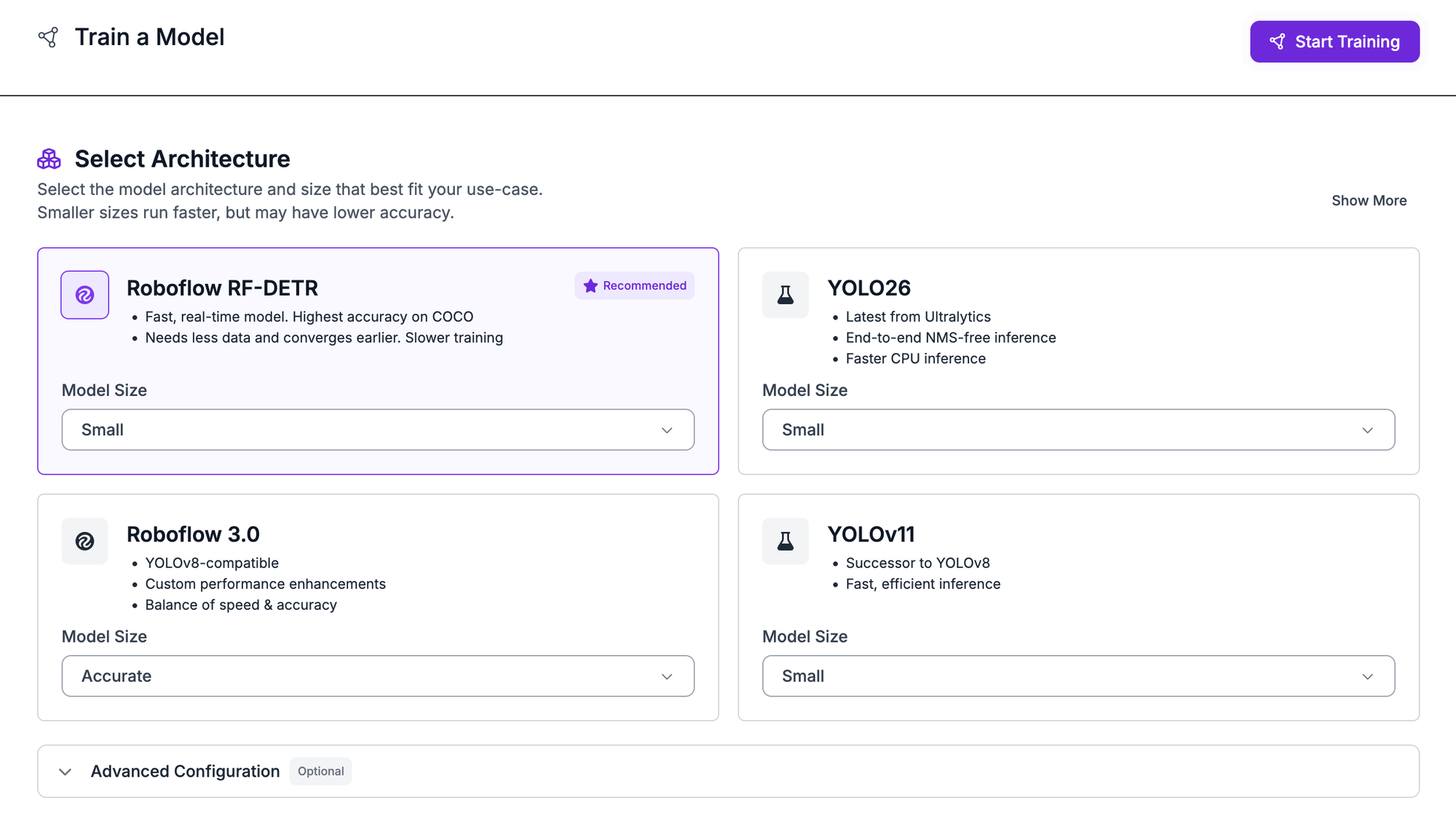Open RF-DETR Model Size dropdown
1456x821 pixels.
pyautogui.click(x=378, y=429)
